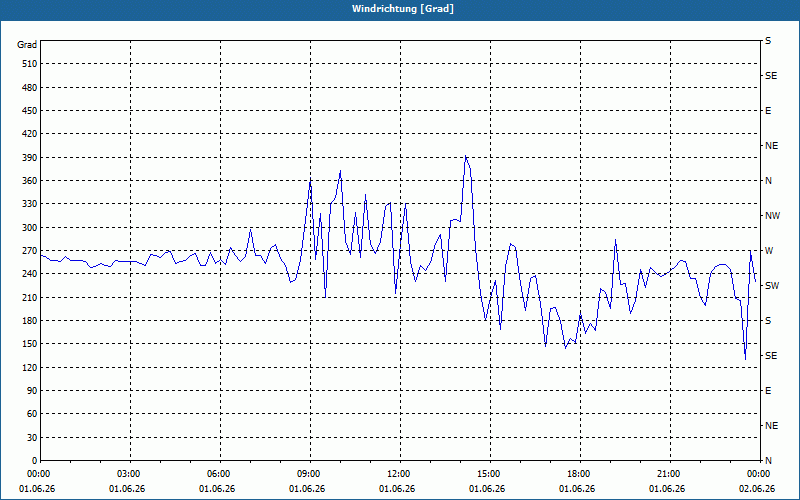
Task: Click the bottom N compass label at 0 level
Action: tap(768, 461)
